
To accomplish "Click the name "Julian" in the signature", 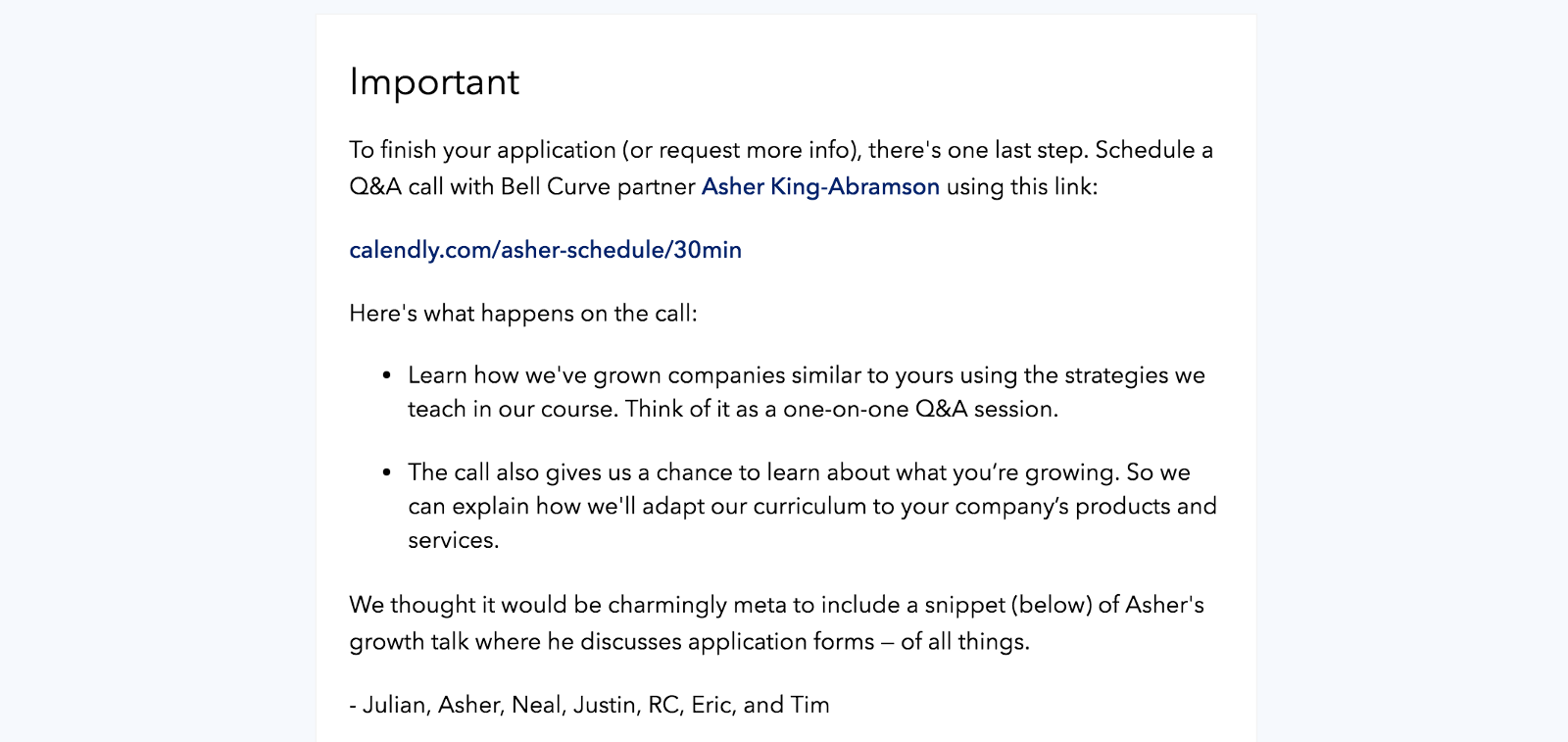I will 396,705.
